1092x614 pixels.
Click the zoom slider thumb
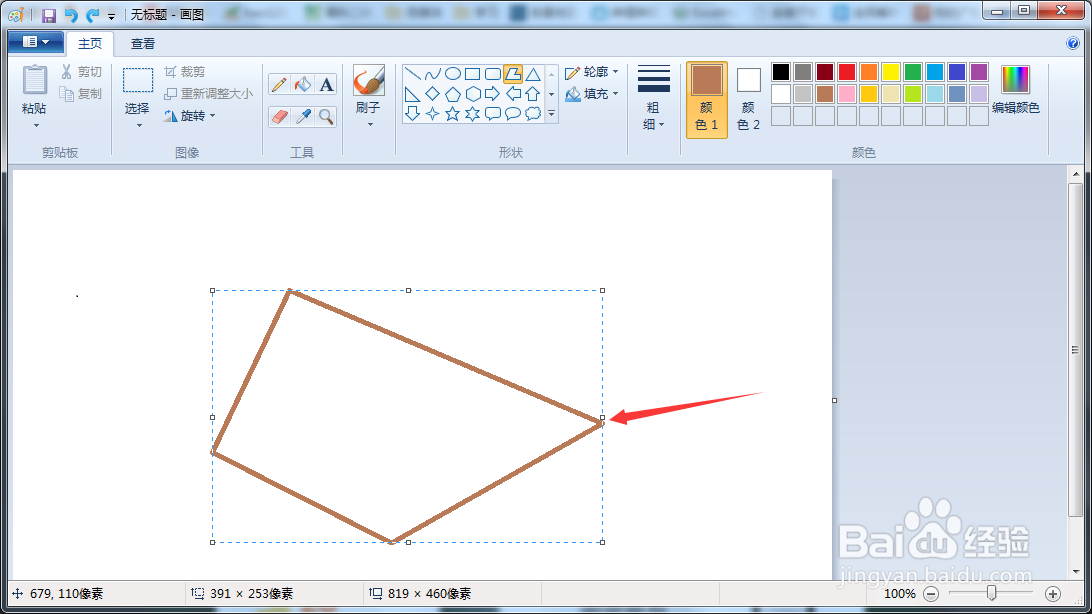coord(991,593)
